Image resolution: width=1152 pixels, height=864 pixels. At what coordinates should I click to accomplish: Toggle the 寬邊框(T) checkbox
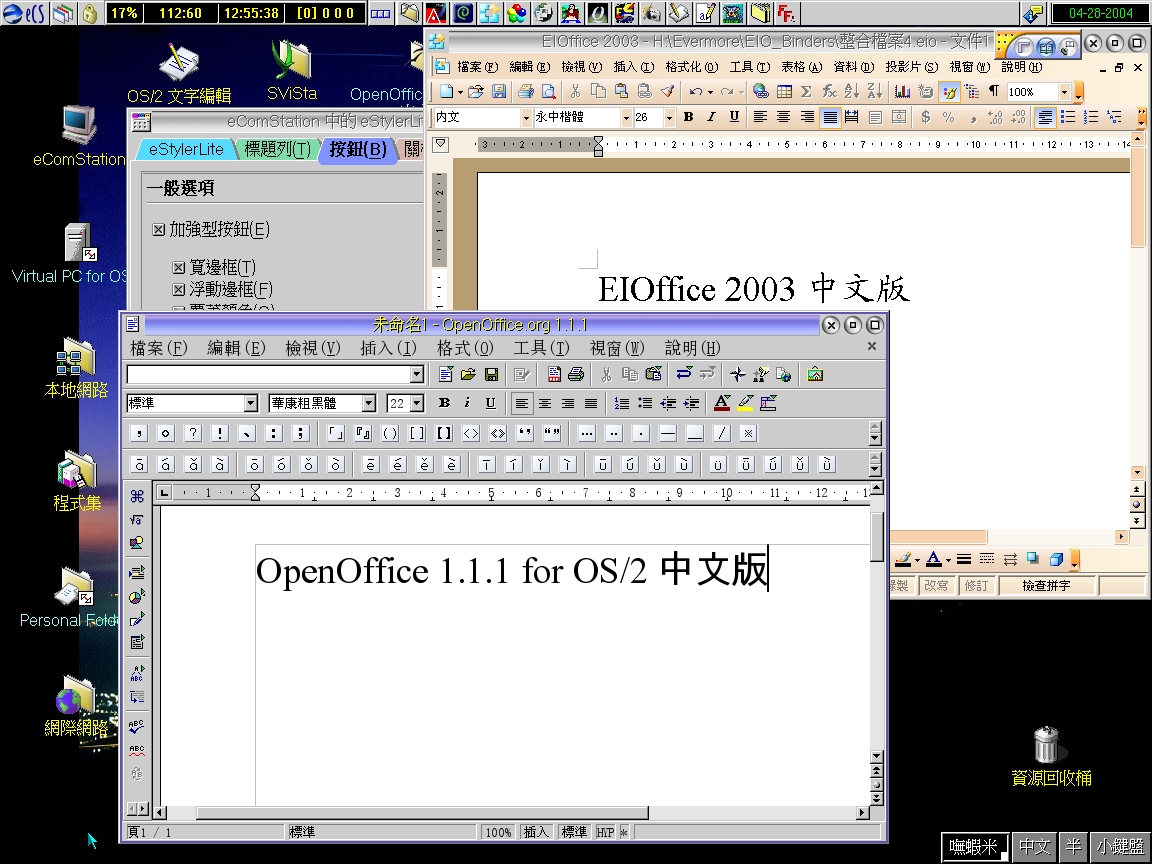point(179,267)
